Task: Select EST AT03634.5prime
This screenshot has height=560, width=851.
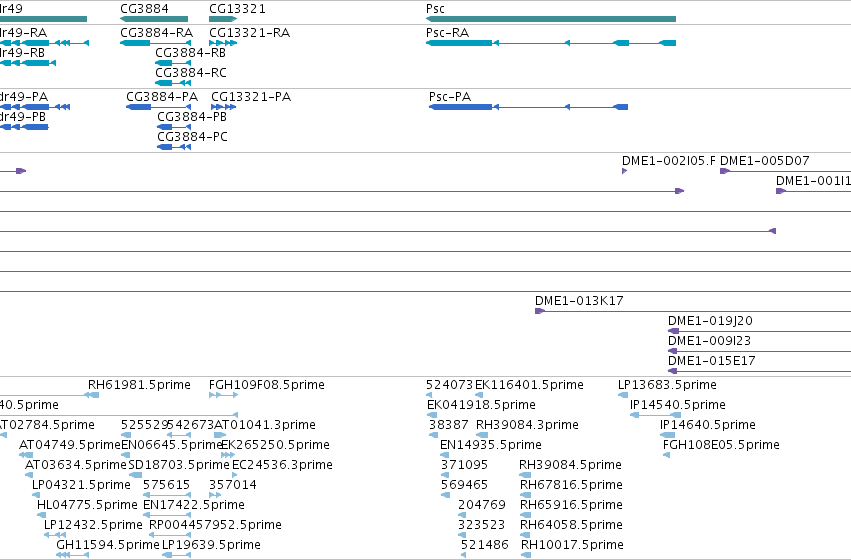Action: pyautogui.click(x=75, y=465)
